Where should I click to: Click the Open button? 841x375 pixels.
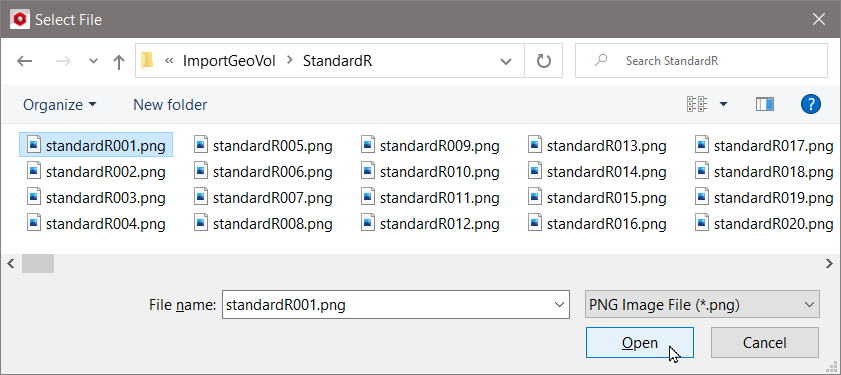pos(640,342)
